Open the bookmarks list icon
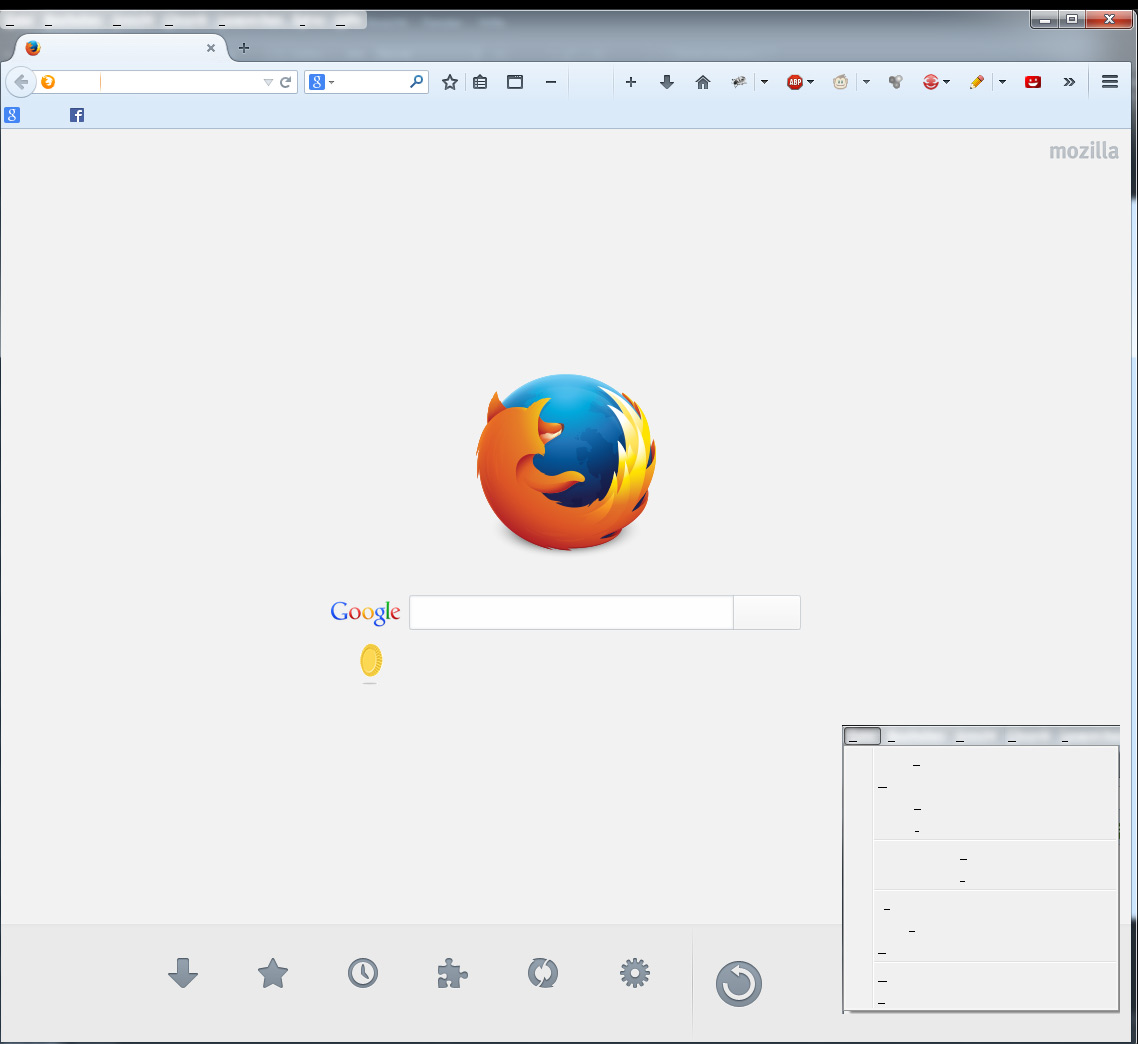The height and width of the screenshot is (1044, 1138). pos(480,82)
